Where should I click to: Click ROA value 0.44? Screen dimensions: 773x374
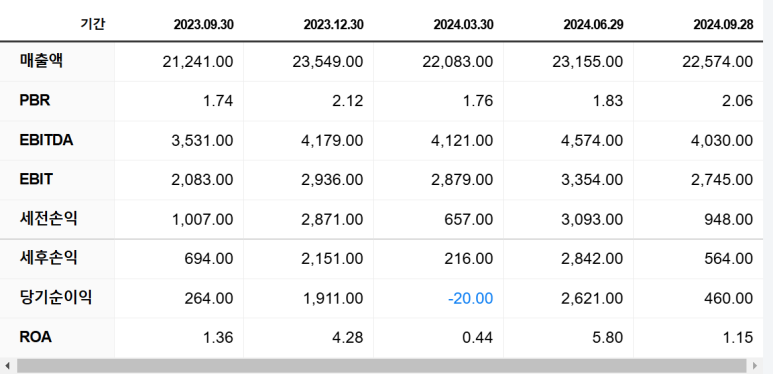point(478,338)
